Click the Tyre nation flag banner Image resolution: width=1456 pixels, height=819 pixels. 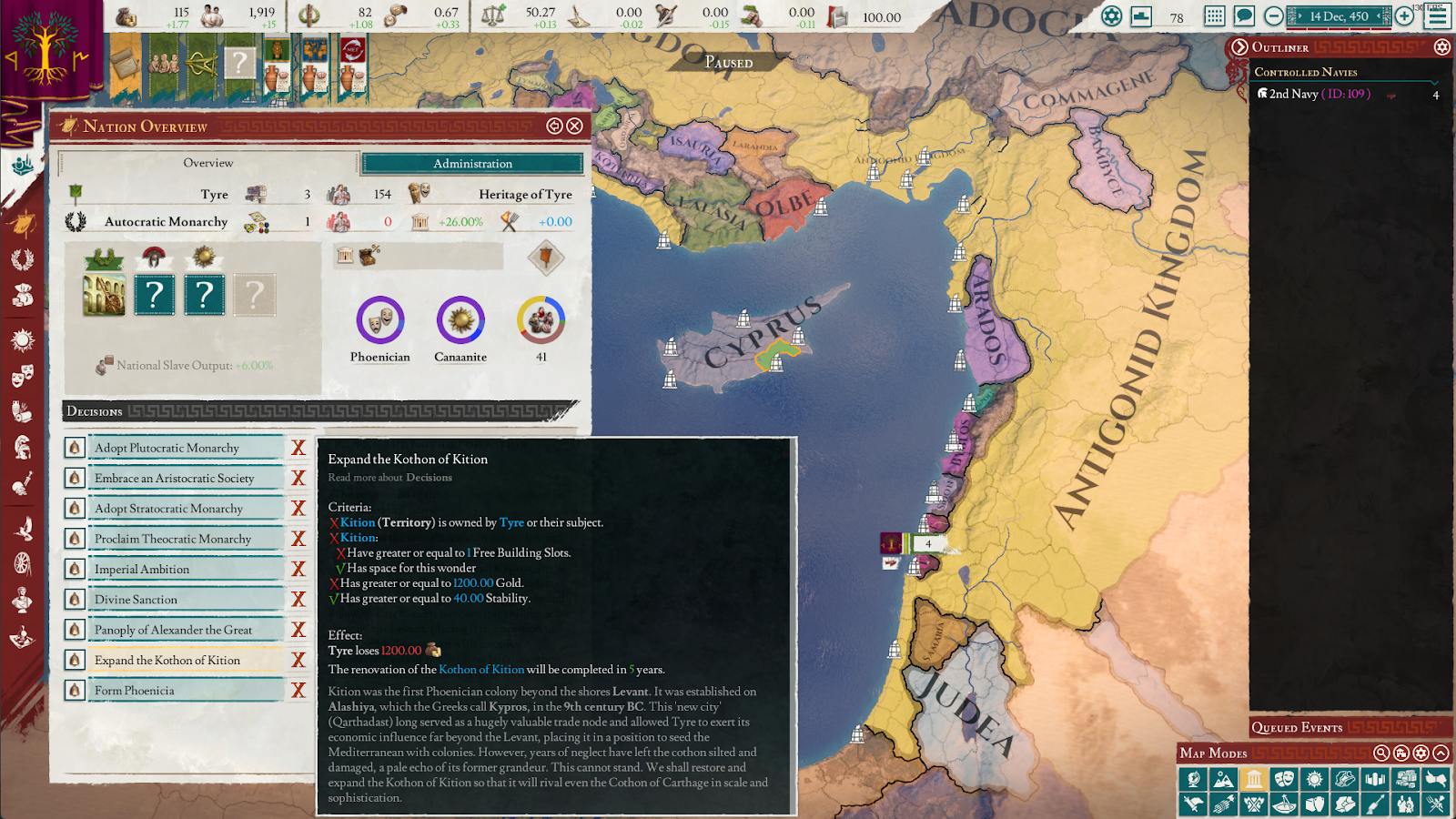(45, 50)
